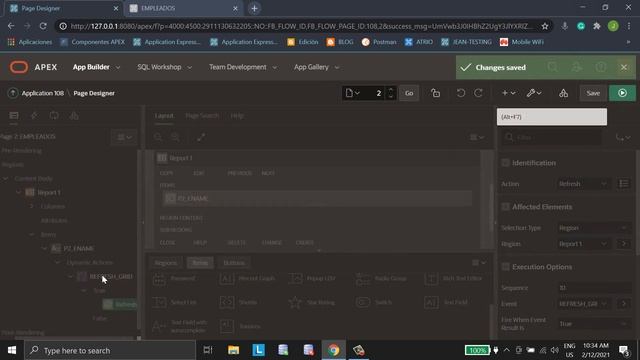Click the Go button
This screenshot has width=640, height=360.
pos(409,93)
